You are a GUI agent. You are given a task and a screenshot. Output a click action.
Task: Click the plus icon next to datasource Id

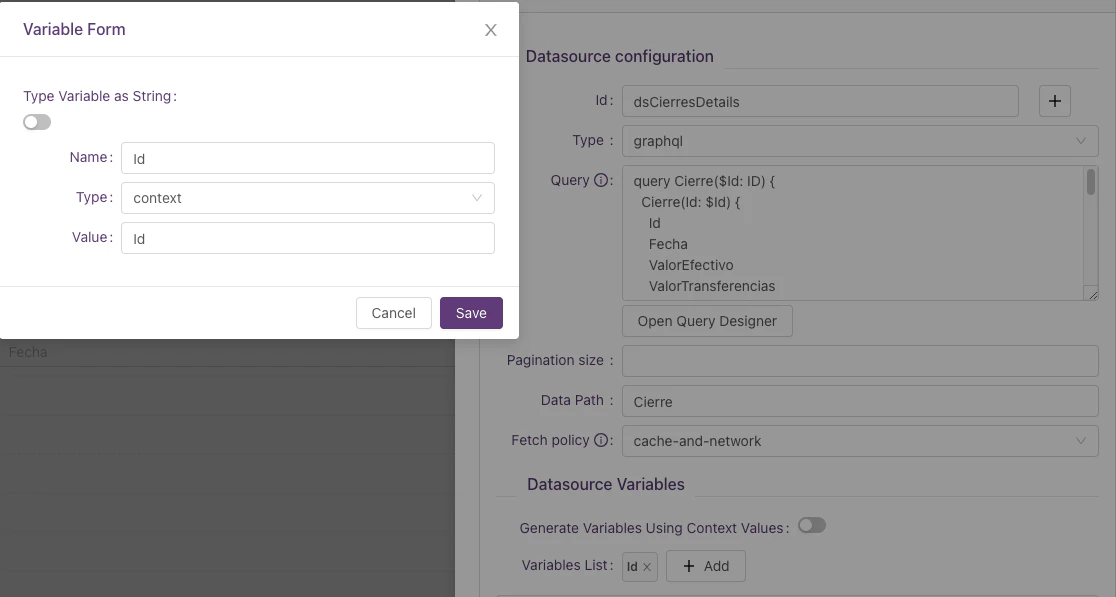pyautogui.click(x=1055, y=102)
